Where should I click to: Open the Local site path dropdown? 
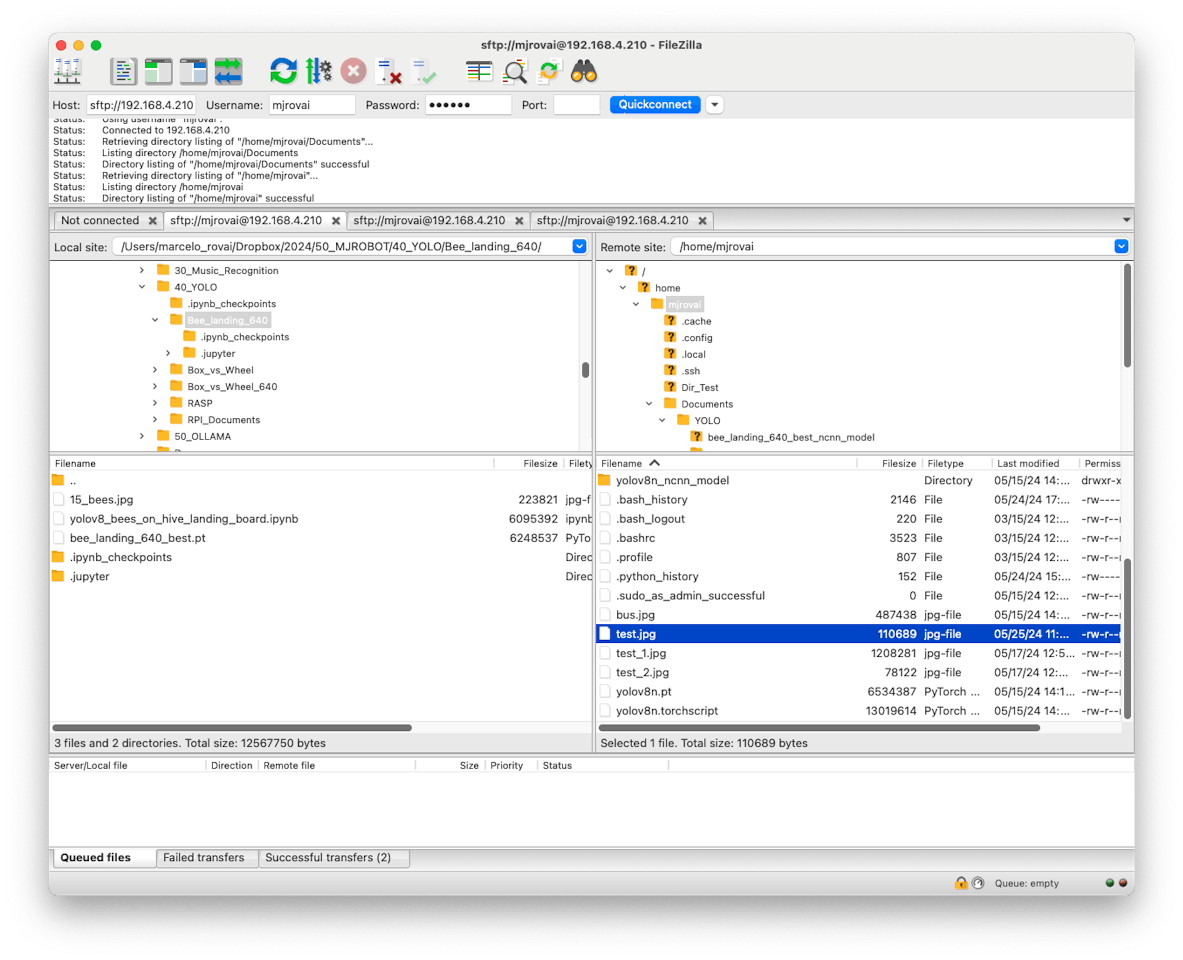(579, 247)
